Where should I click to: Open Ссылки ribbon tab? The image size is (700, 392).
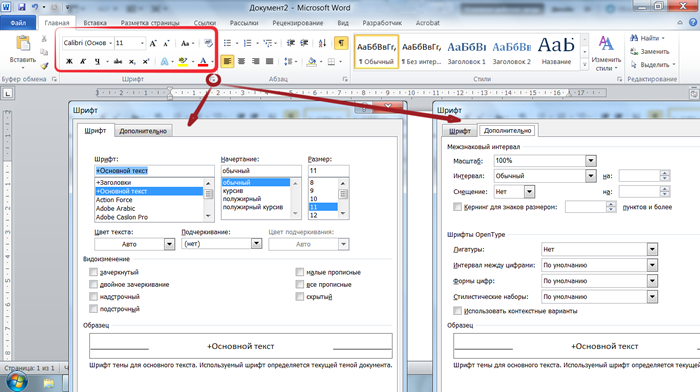[x=205, y=23]
